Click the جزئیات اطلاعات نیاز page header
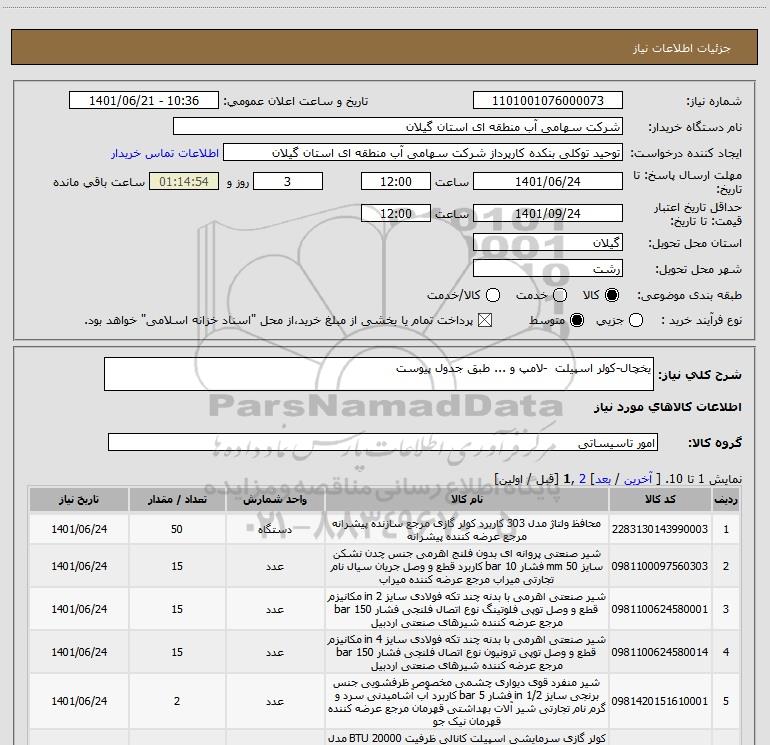This screenshot has height=745, width=770. (682, 48)
